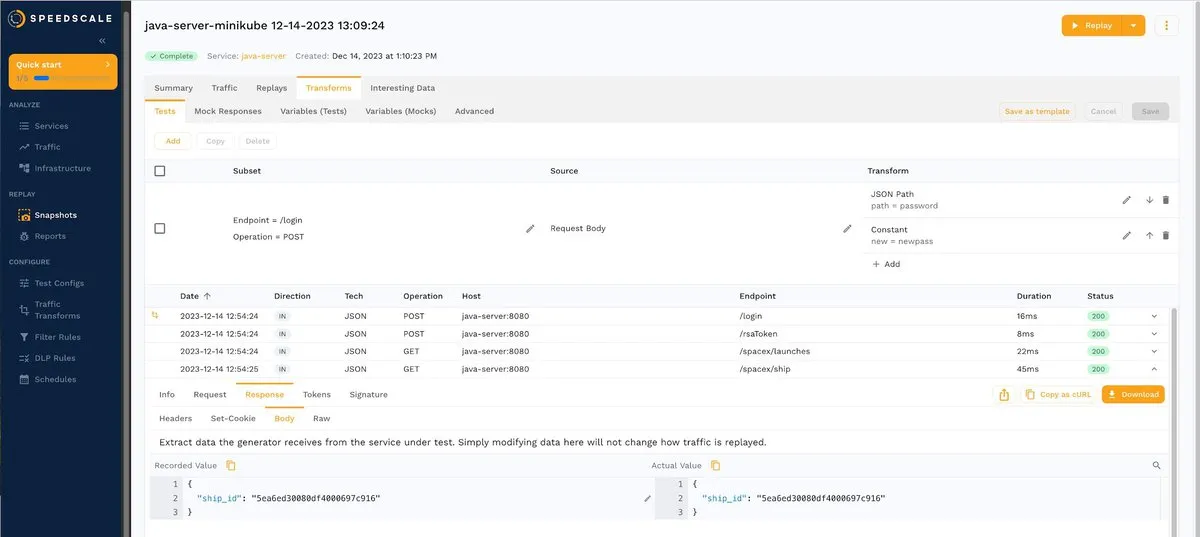Collapse the /spacex/ship request row
This screenshot has width=1200, height=537.
1154,369
